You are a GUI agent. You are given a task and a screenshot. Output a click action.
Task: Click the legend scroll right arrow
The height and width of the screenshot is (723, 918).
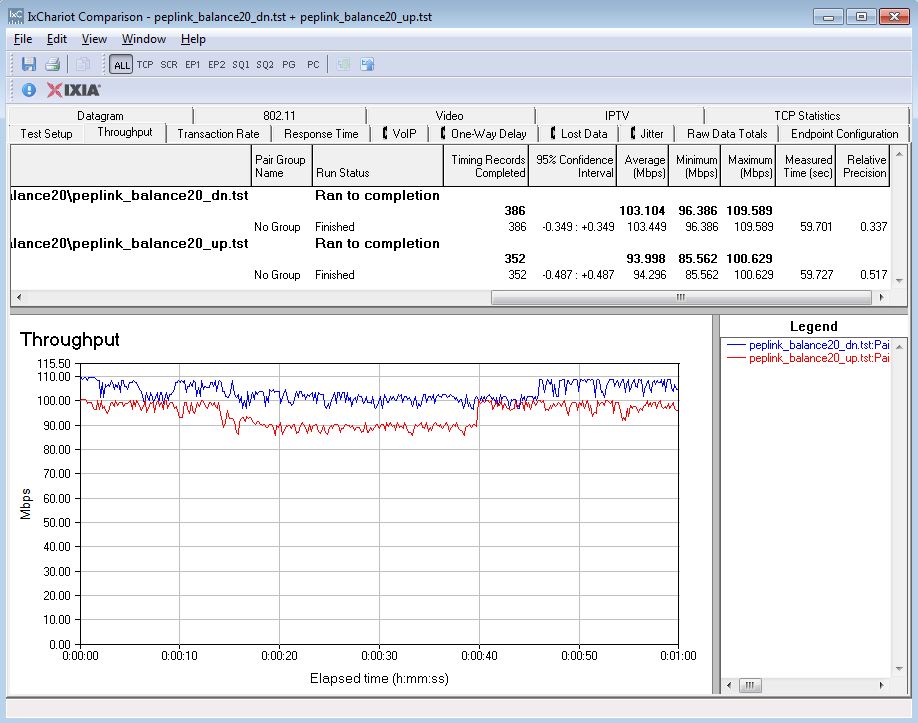point(882,685)
